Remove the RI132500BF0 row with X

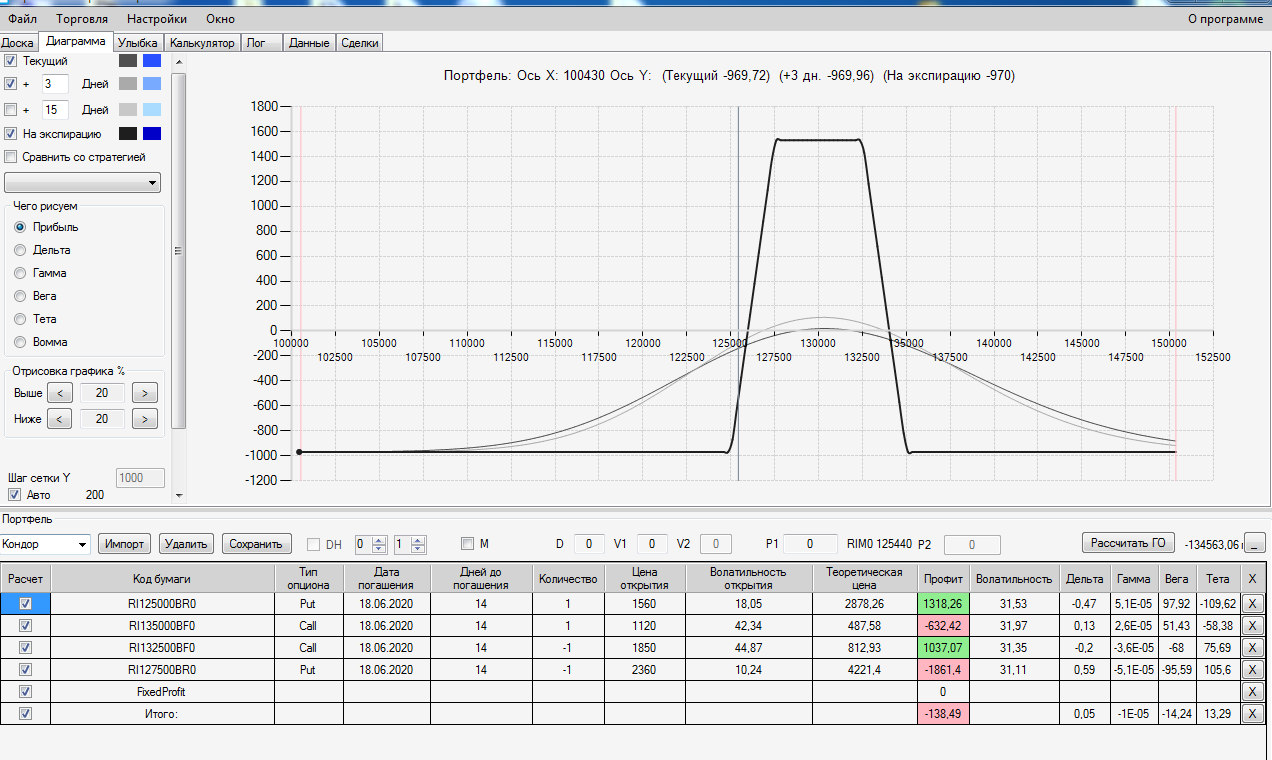click(x=1253, y=648)
